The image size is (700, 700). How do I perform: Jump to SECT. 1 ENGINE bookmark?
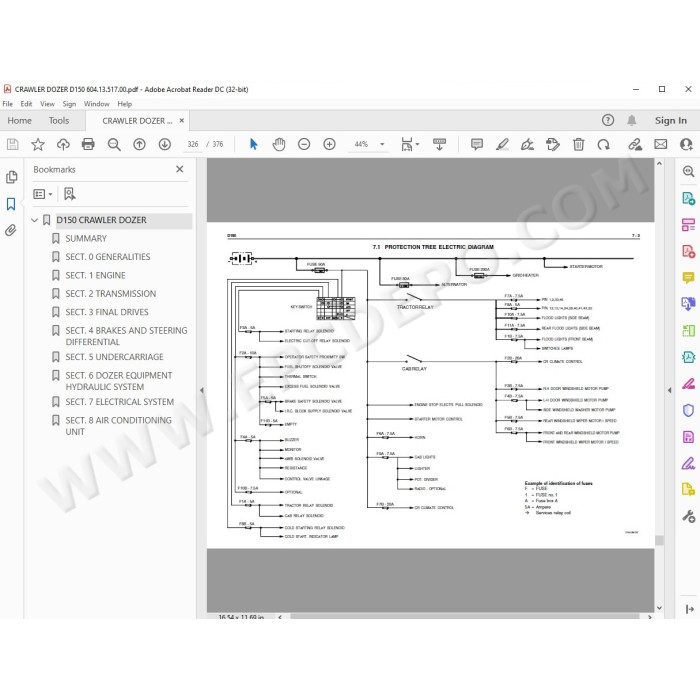click(95, 275)
